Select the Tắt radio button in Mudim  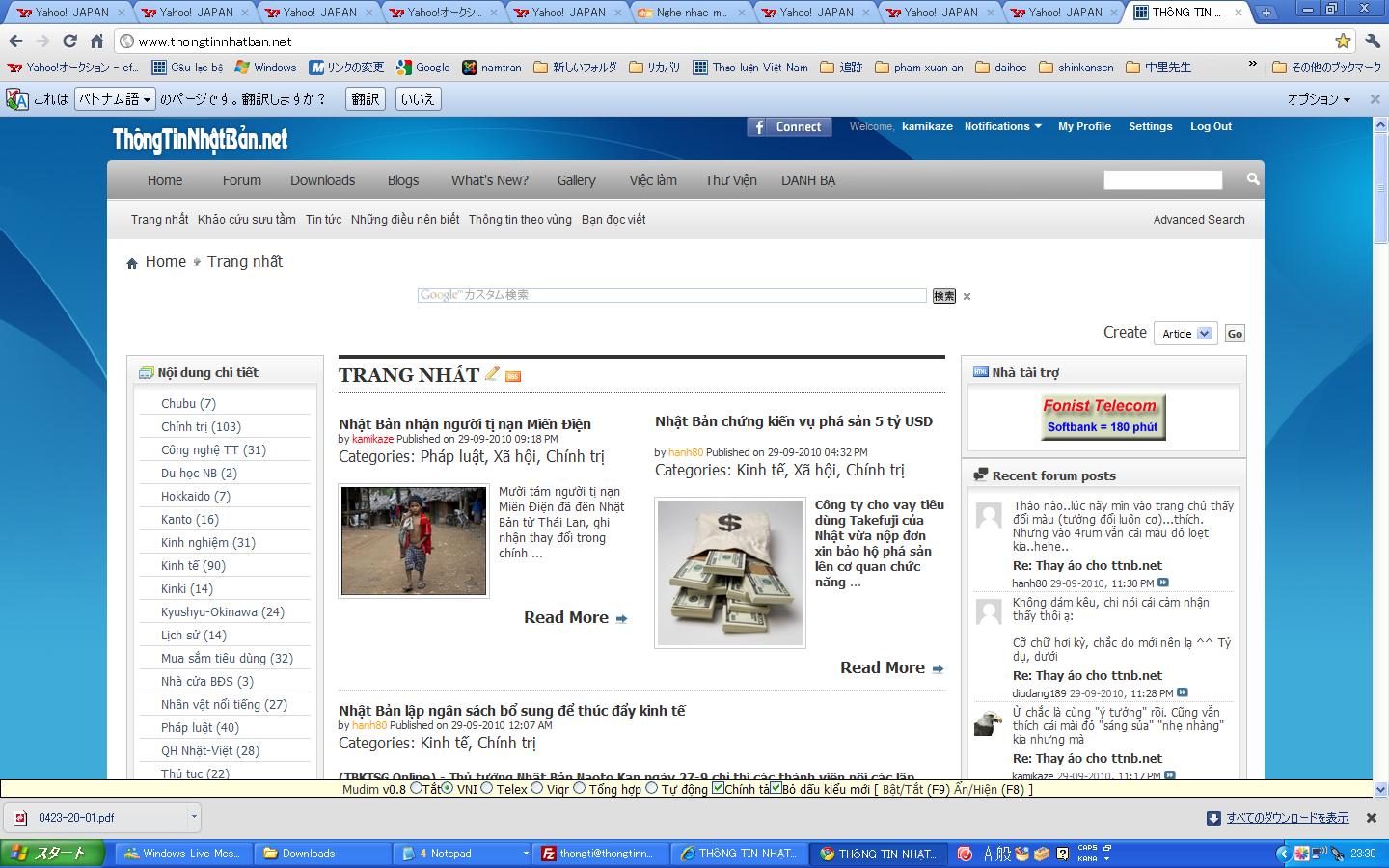(x=416, y=788)
